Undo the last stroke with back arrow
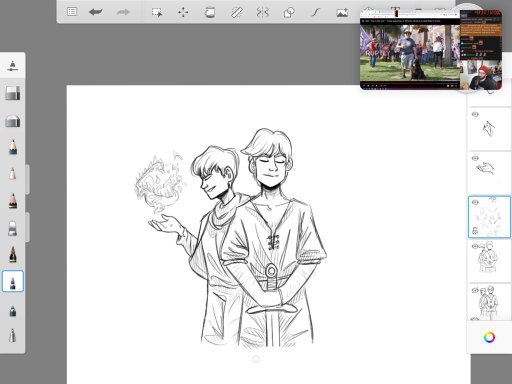 (96, 12)
